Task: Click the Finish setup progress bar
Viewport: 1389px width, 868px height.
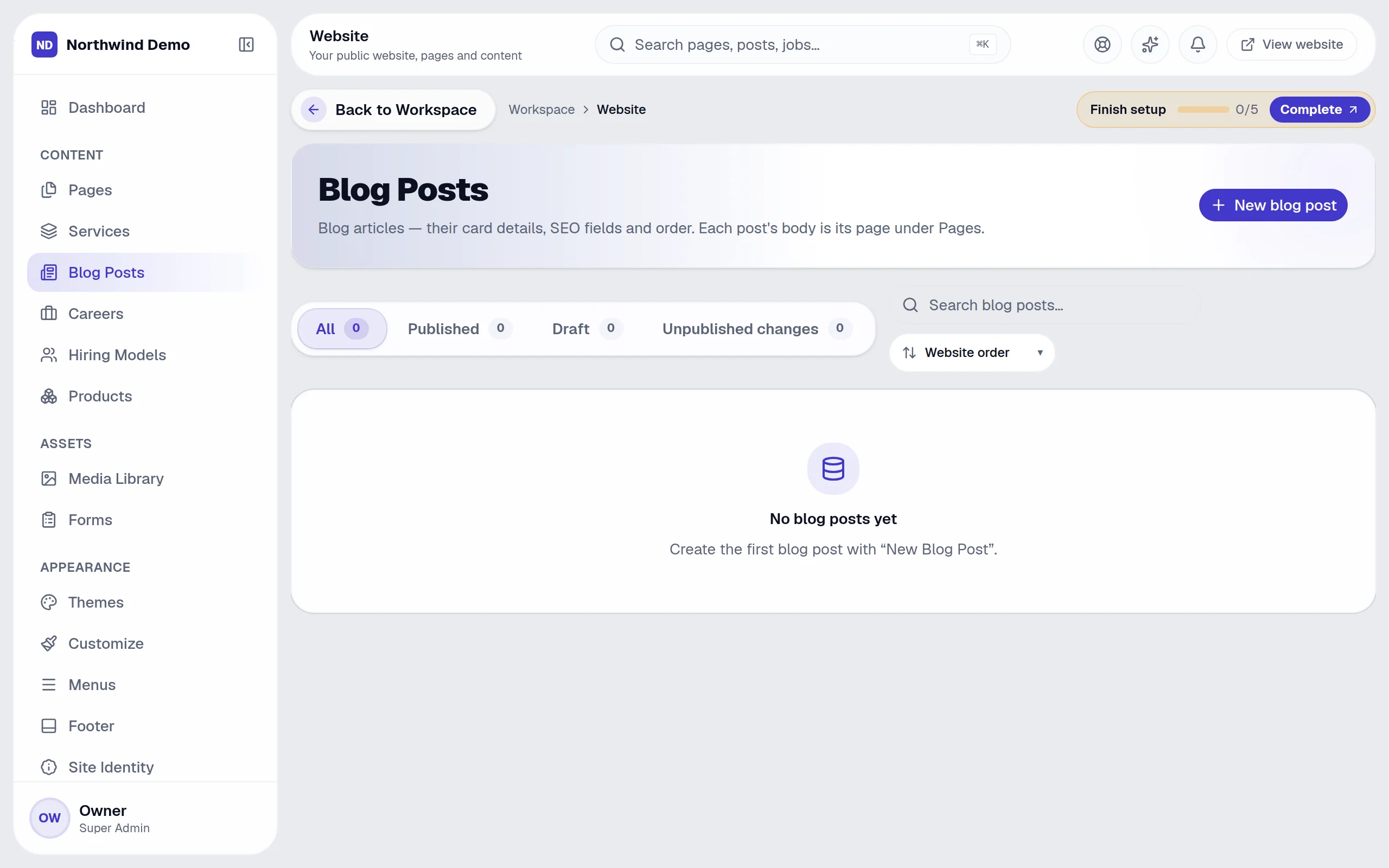Action: [x=1202, y=110]
